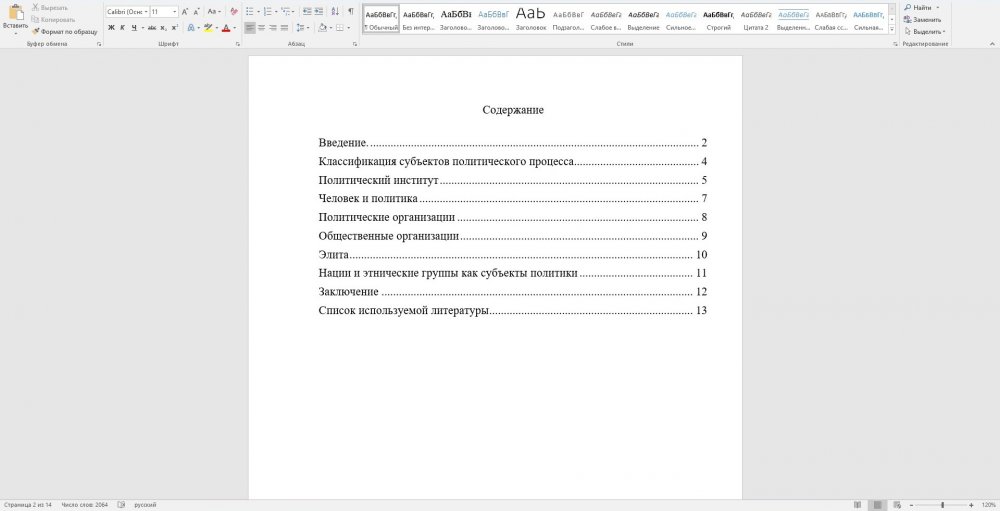1000x511 pixels.
Task: Click the zoom slider in status bar
Action: click(942, 505)
